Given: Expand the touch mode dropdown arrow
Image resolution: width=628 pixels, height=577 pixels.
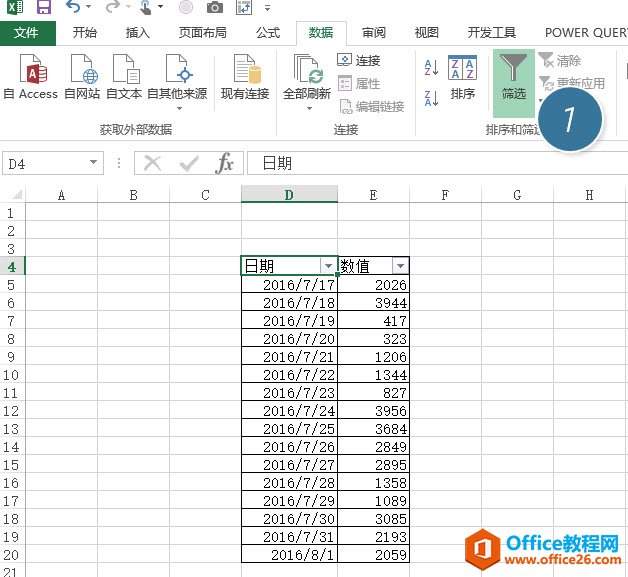Looking at the screenshot, I should coord(160,6).
